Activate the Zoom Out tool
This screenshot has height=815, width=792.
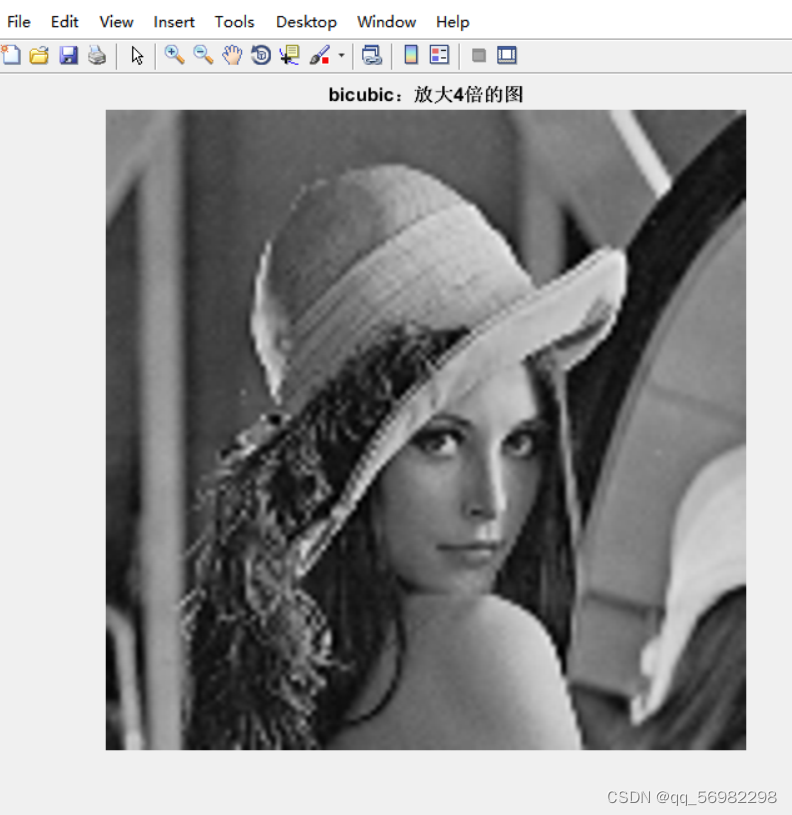(x=203, y=55)
